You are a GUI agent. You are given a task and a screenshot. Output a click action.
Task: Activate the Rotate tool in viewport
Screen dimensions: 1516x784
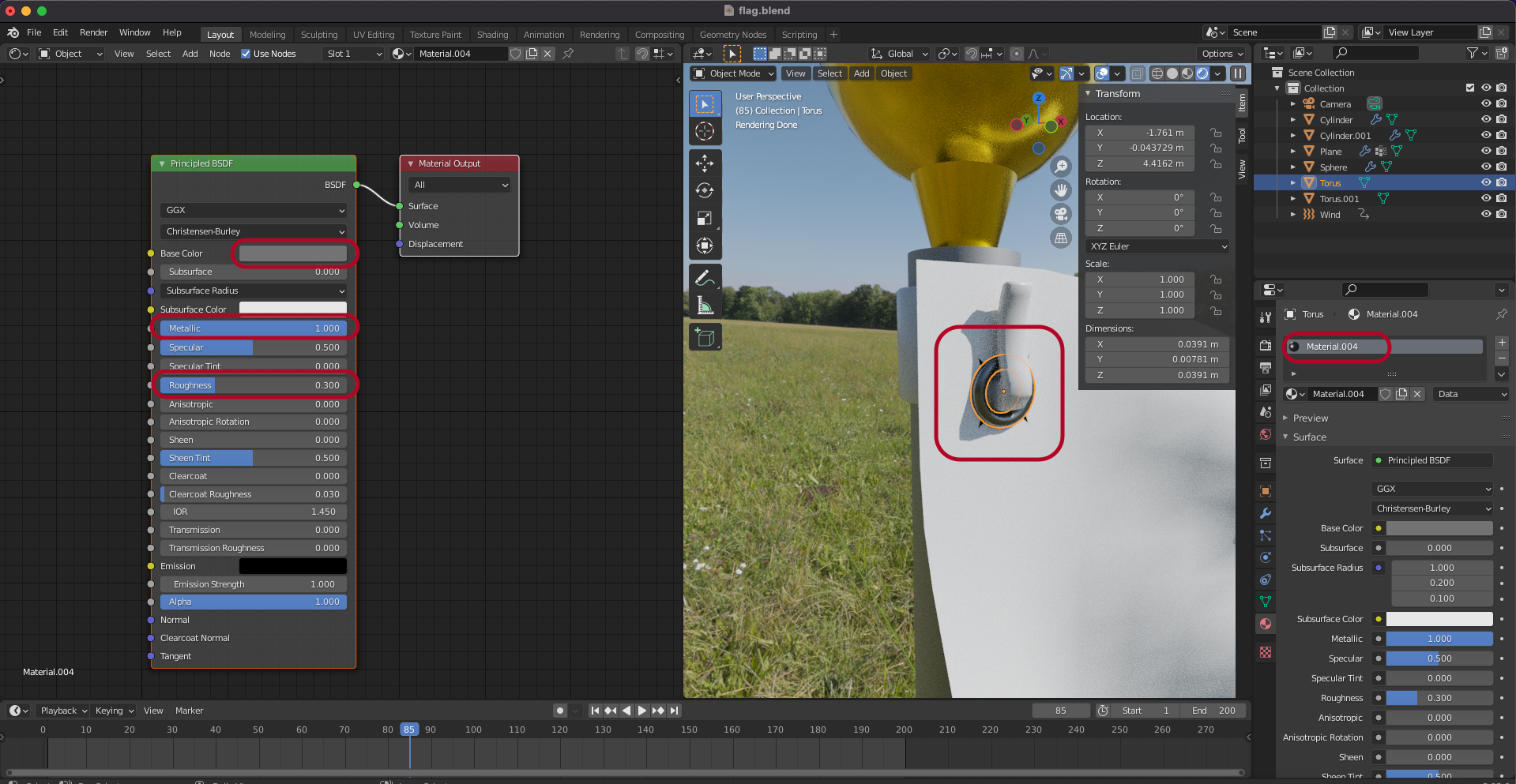coord(705,190)
